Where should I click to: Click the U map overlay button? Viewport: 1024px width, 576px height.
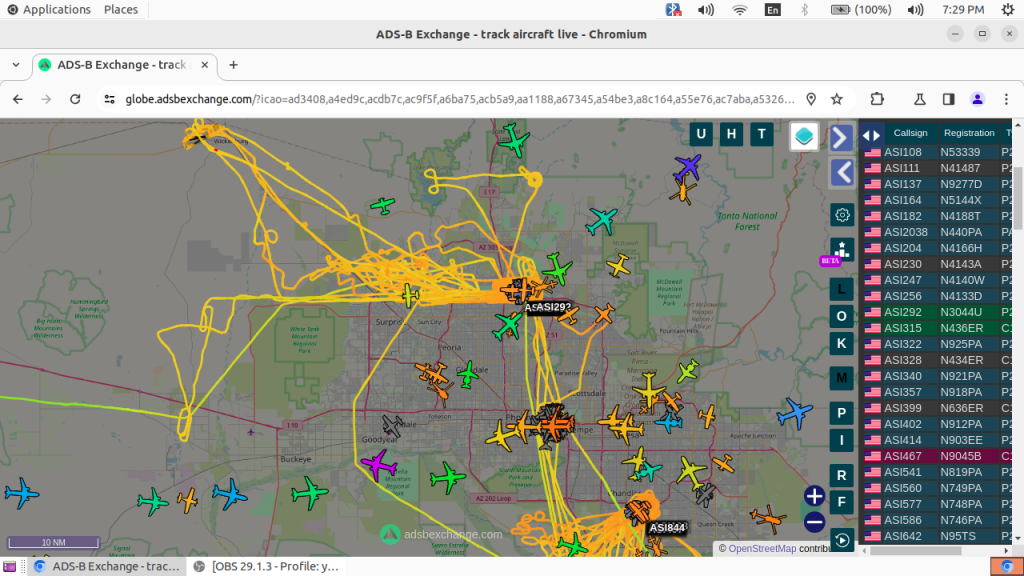point(701,134)
